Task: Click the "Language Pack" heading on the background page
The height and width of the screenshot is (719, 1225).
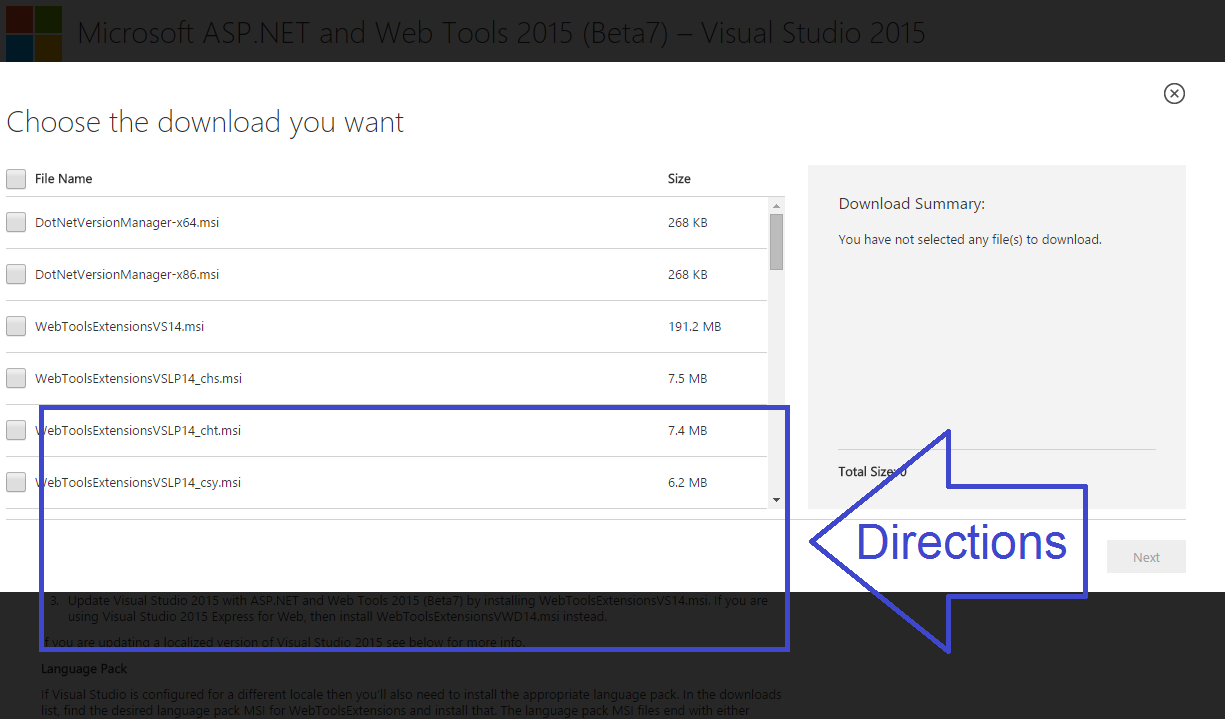Action: 84,668
